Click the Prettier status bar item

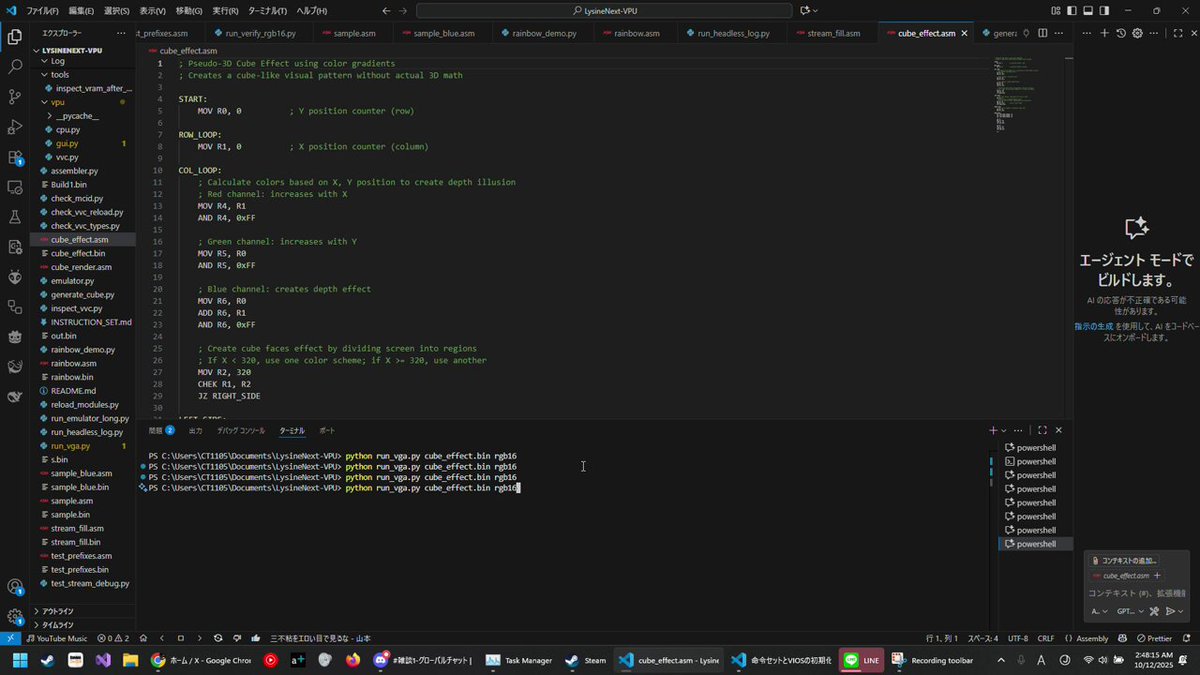pos(1154,638)
